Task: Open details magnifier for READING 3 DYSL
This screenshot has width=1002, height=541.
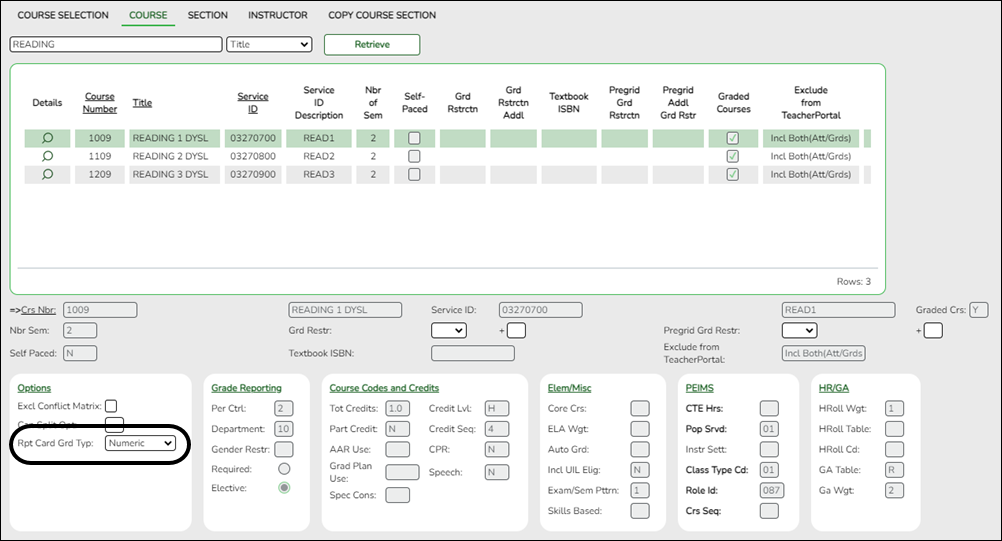Action: point(47,174)
